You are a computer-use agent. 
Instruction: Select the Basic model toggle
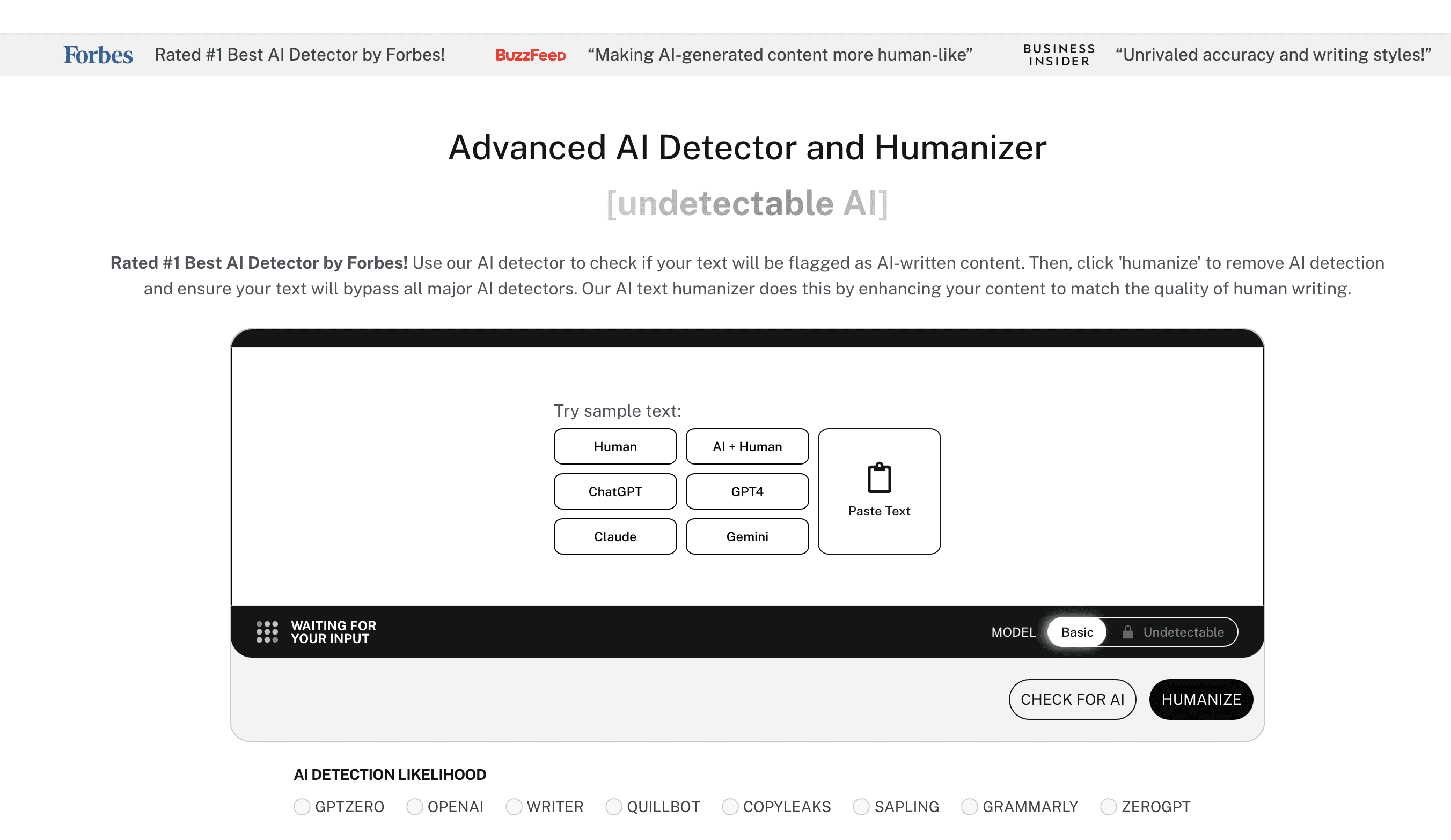click(x=1077, y=631)
